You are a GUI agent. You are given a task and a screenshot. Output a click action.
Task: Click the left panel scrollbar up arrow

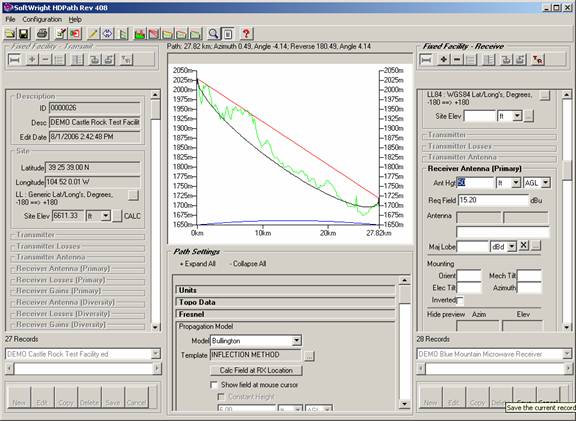[x=155, y=95]
